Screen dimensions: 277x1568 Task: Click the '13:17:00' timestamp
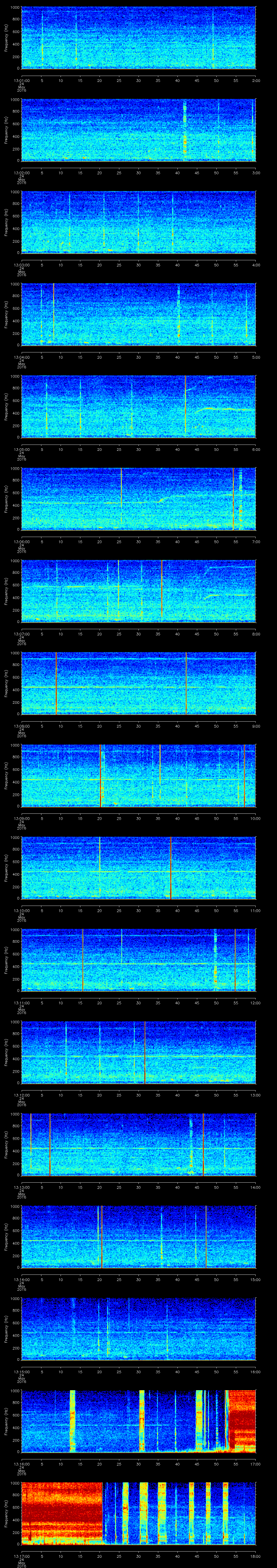click(22, 1557)
